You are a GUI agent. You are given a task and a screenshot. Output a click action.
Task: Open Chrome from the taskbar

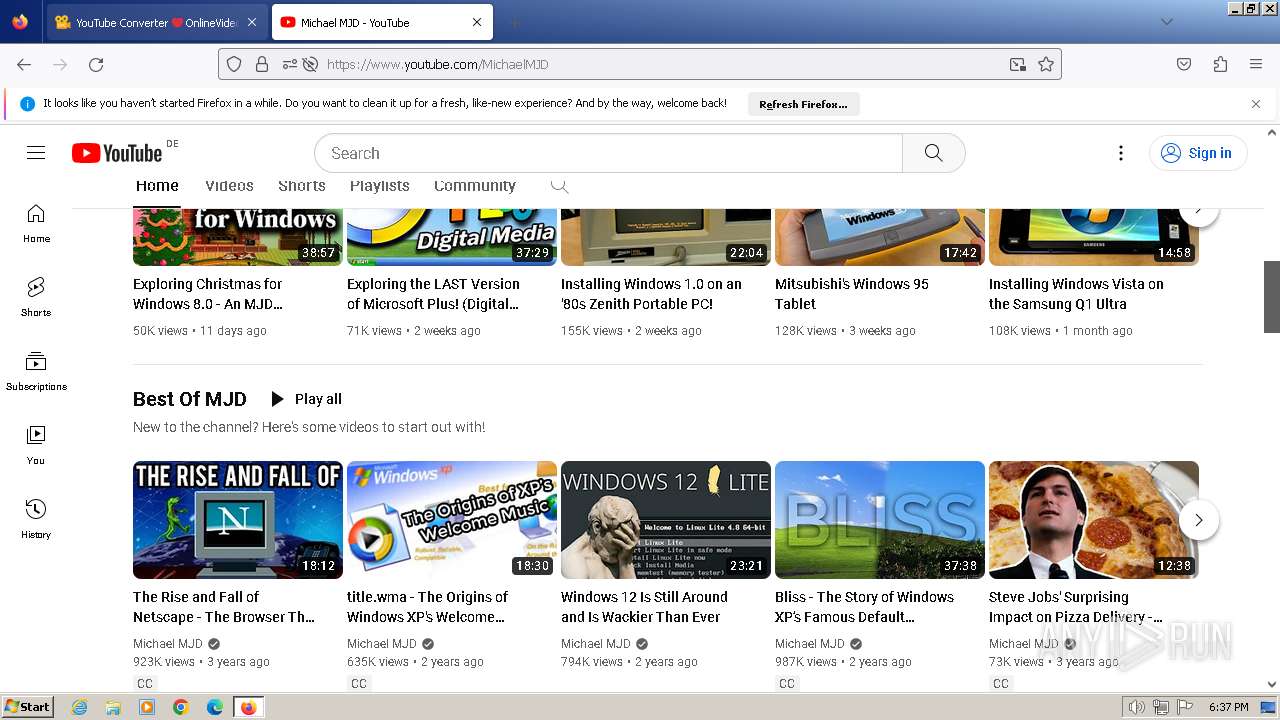pyautogui.click(x=181, y=707)
